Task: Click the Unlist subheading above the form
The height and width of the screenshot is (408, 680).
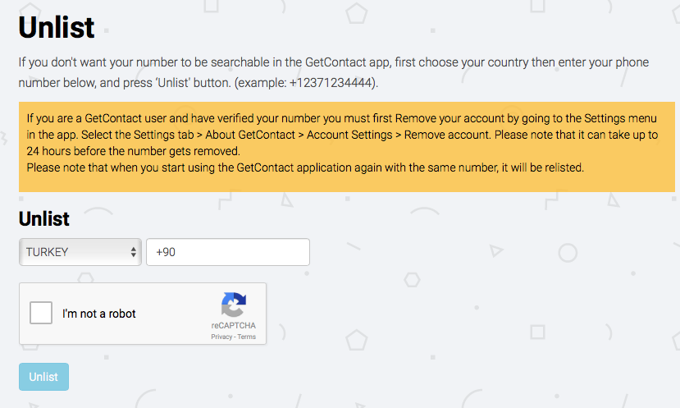Action: pyautogui.click(x=45, y=217)
